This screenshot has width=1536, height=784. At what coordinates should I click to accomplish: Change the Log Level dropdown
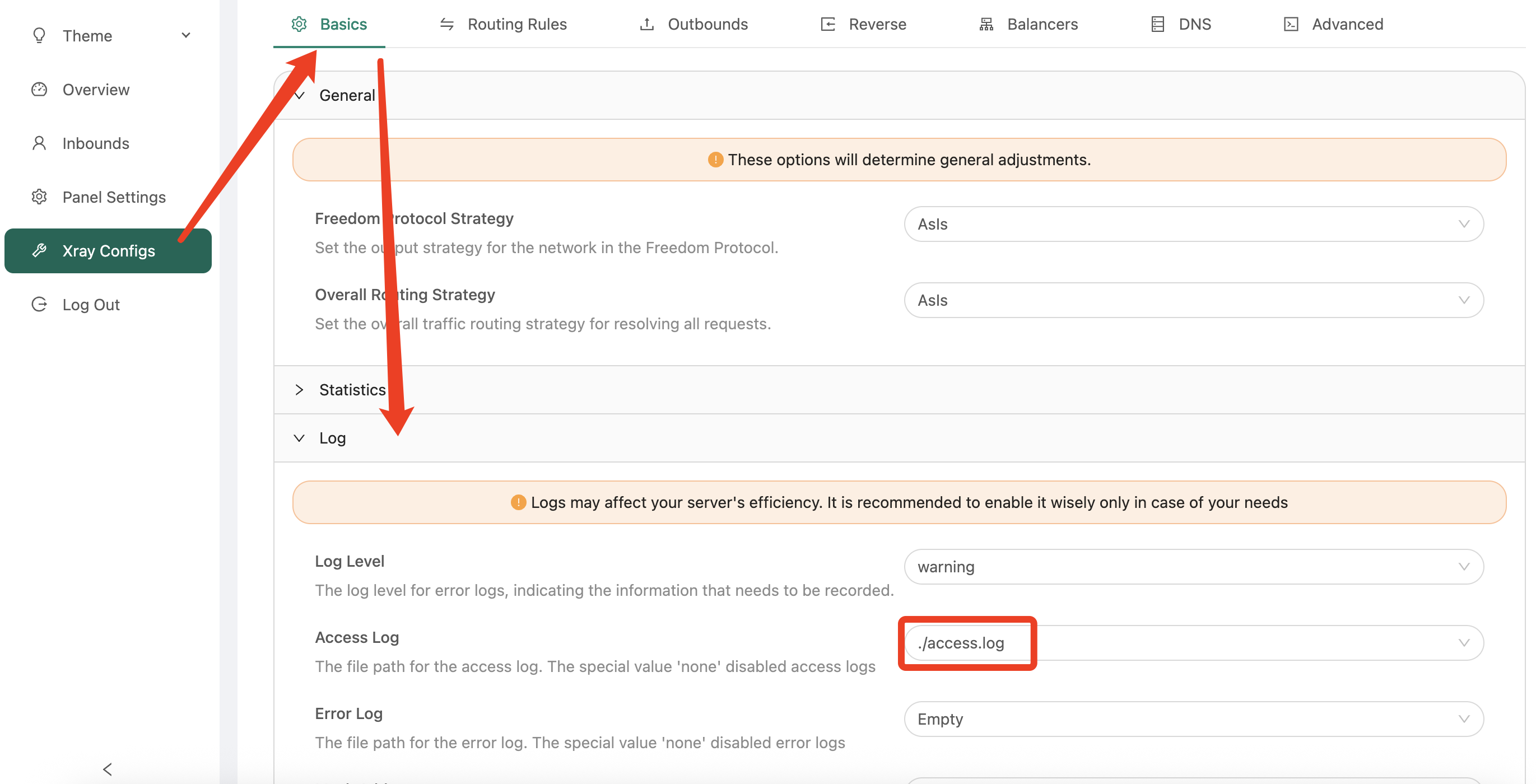1193,567
